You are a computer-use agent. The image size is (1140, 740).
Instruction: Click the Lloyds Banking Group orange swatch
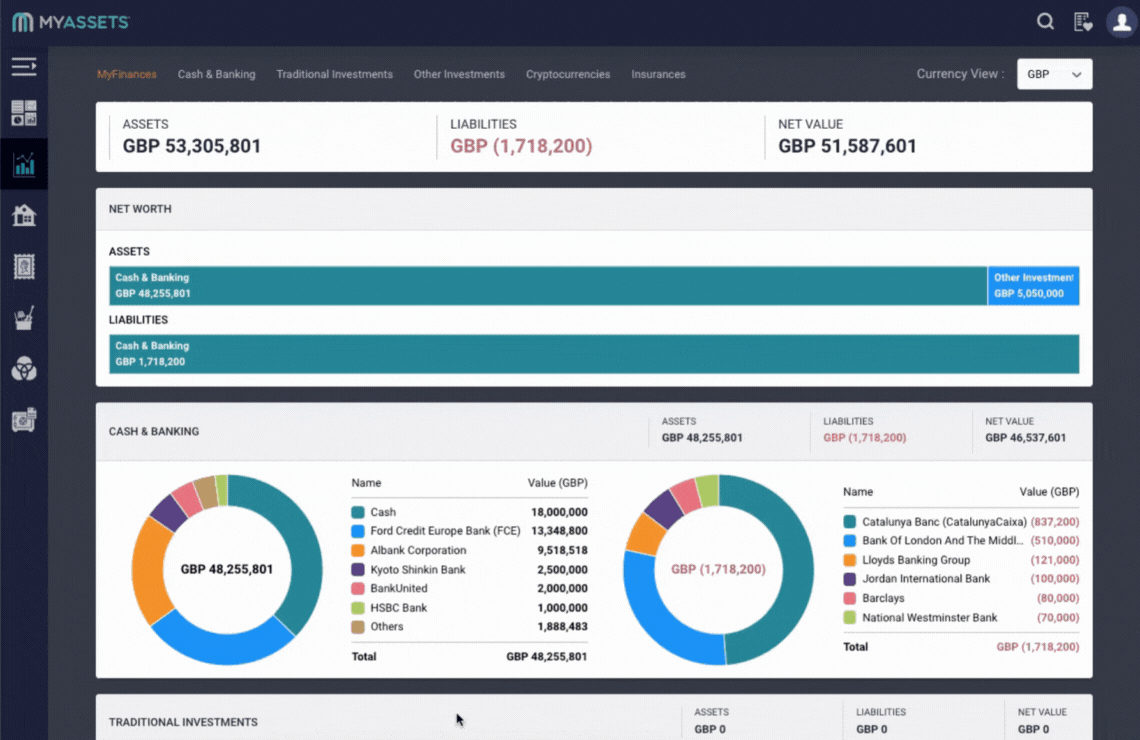pos(849,560)
